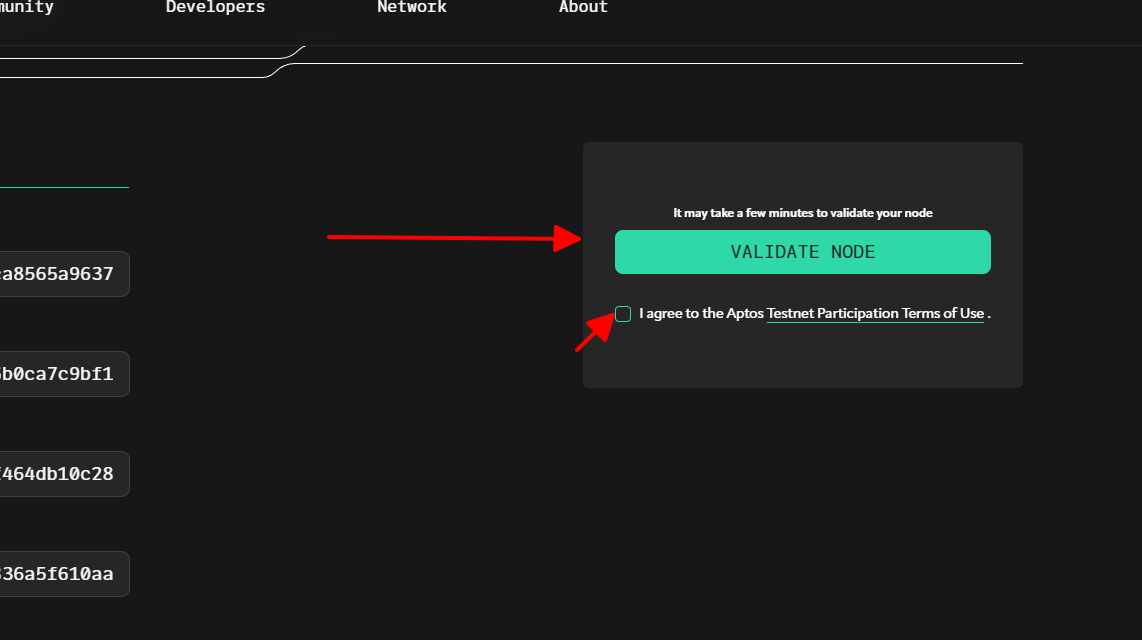Click the short red arrow near the checkbox

tap(596, 333)
